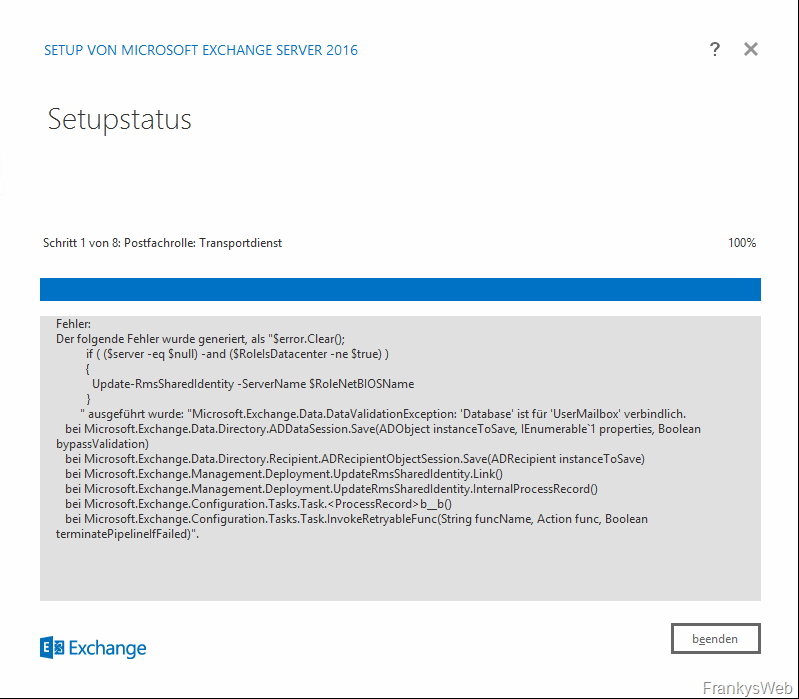Click the Update-RmsSharedIdentity command line
Viewport: 799px width, 699px height.
click(252, 384)
